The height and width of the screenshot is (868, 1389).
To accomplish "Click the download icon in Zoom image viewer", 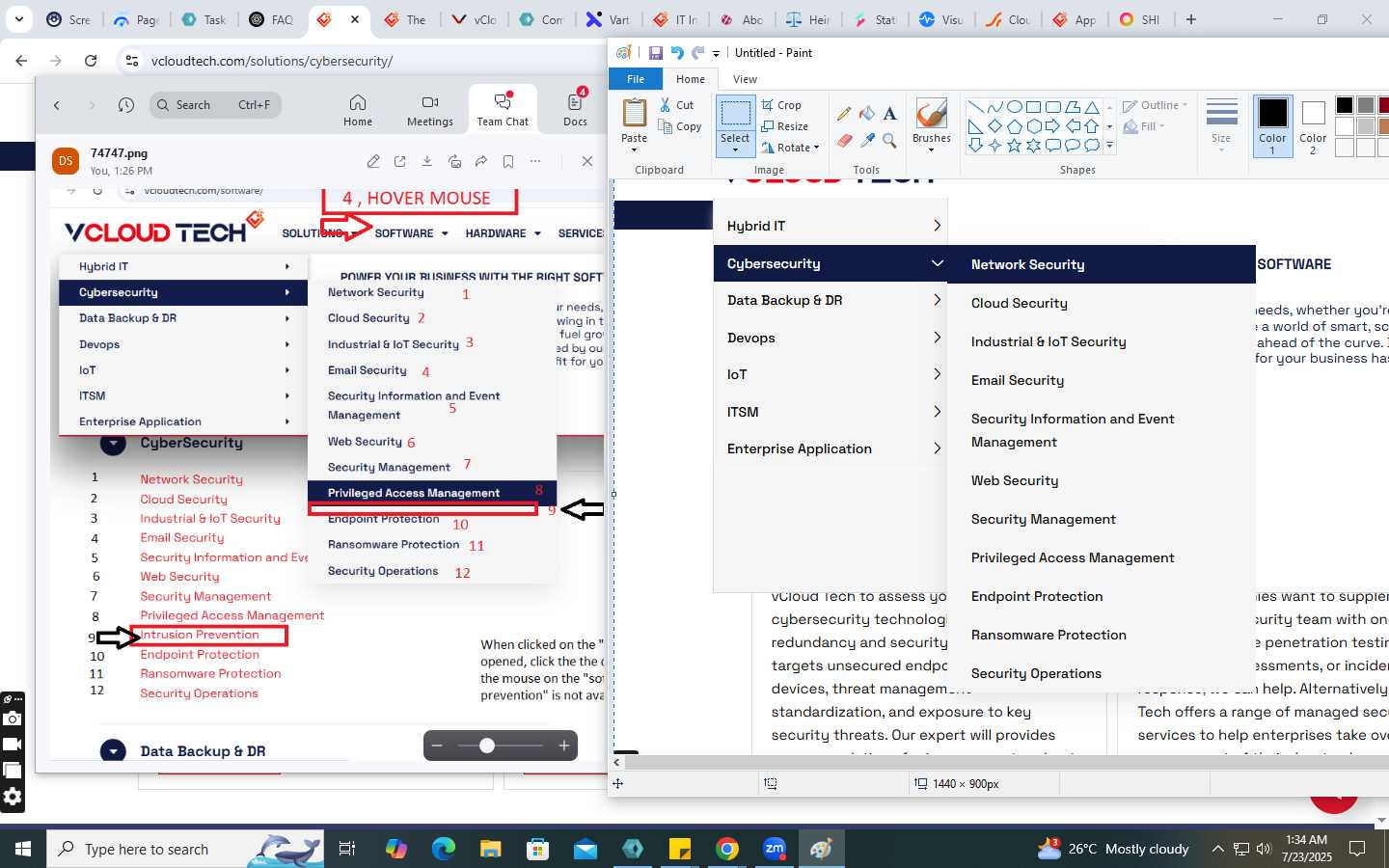I will click(427, 161).
